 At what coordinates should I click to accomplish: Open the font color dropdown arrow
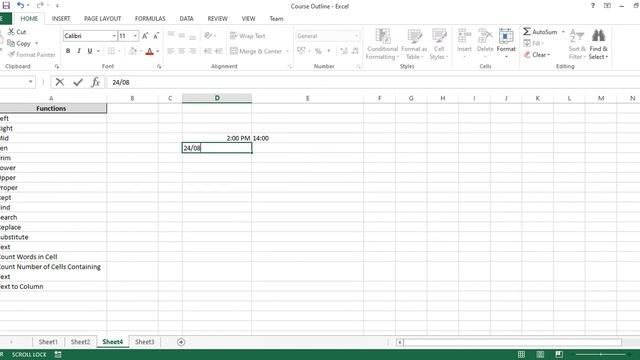coord(158,51)
